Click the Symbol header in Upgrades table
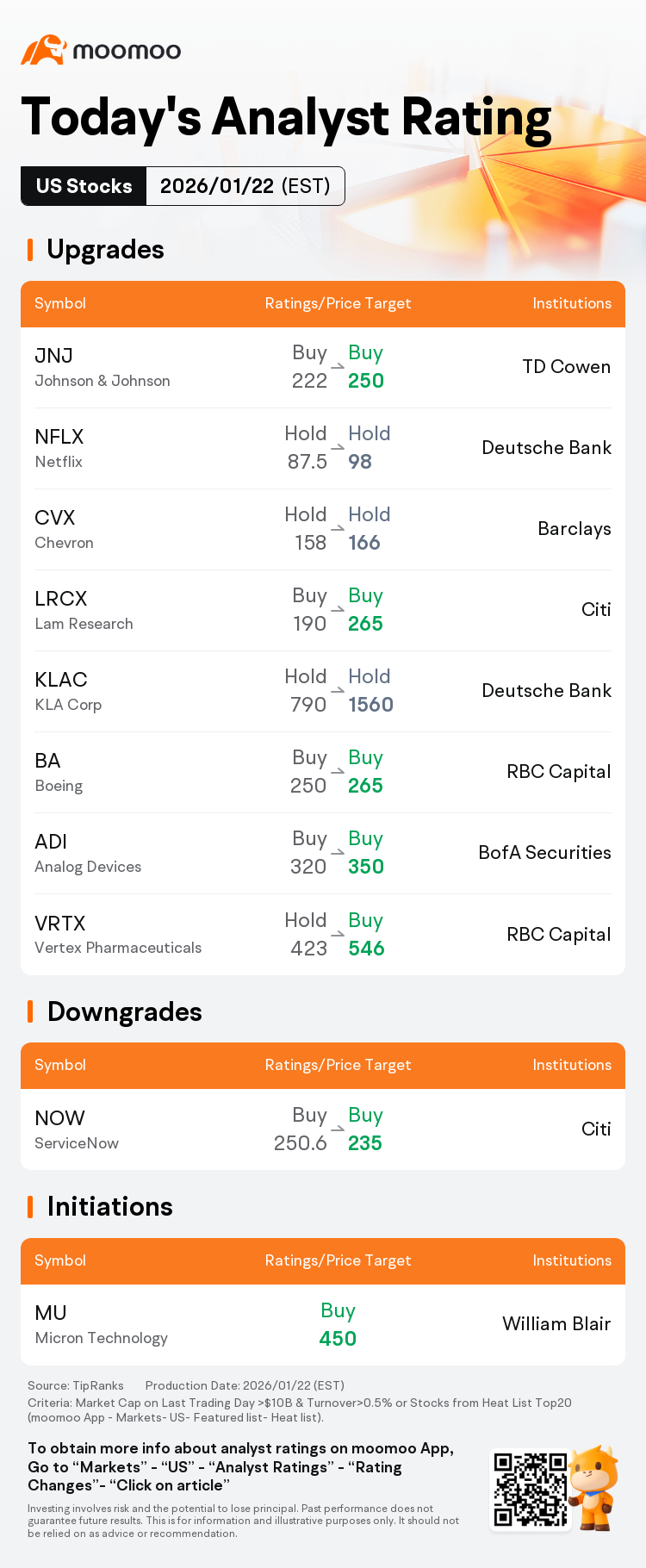This screenshot has width=646, height=1568. point(60,303)
